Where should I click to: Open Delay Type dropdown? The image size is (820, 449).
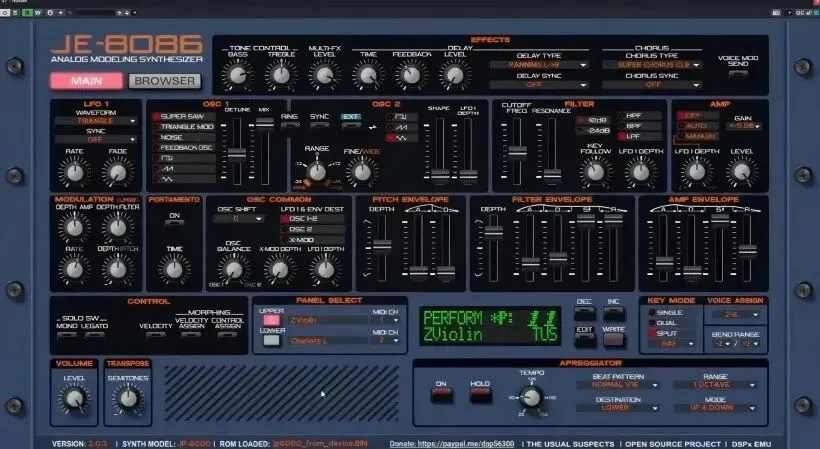(539, 65)
